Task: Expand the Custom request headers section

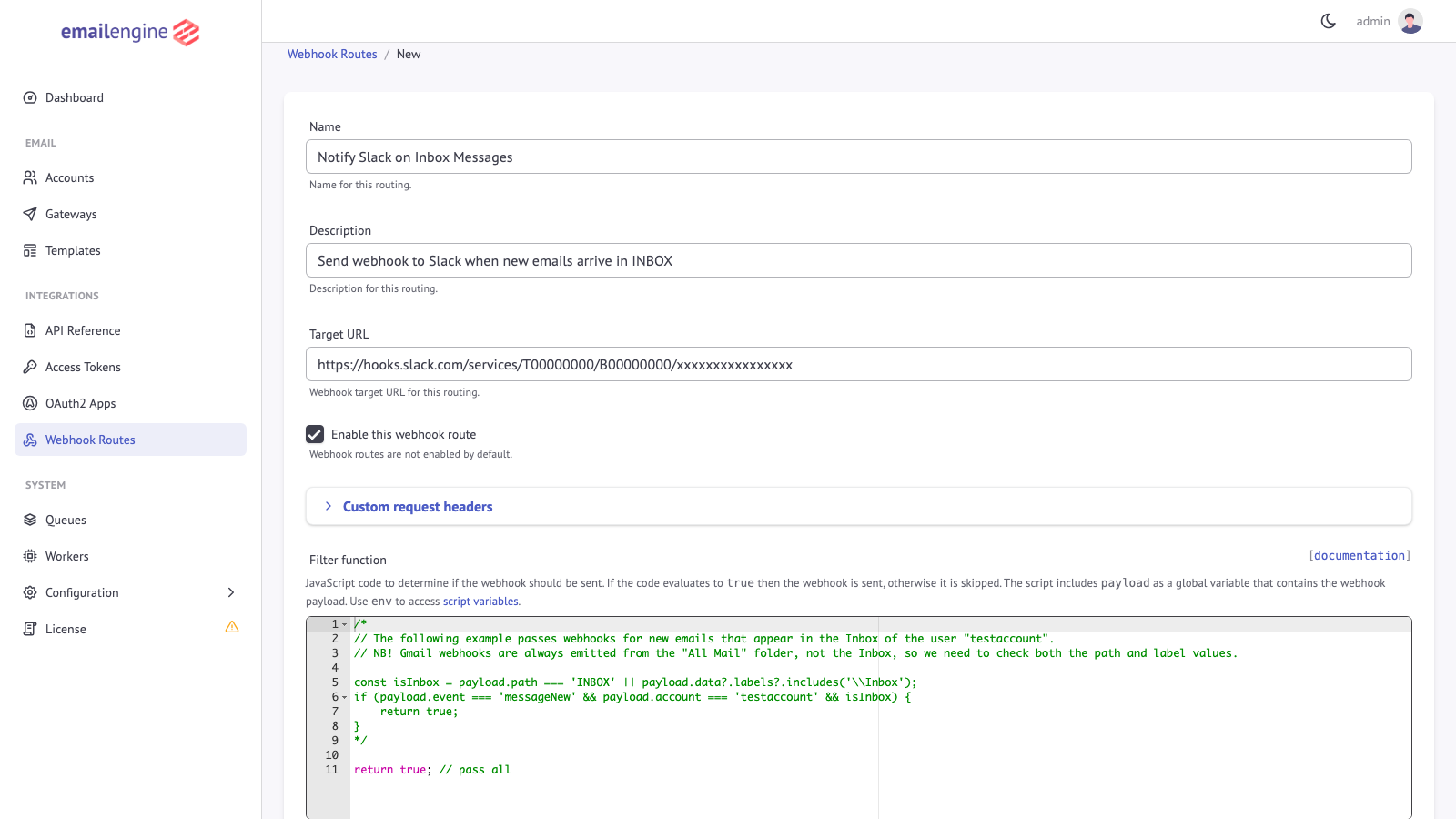Action: (x=858, y=507)
